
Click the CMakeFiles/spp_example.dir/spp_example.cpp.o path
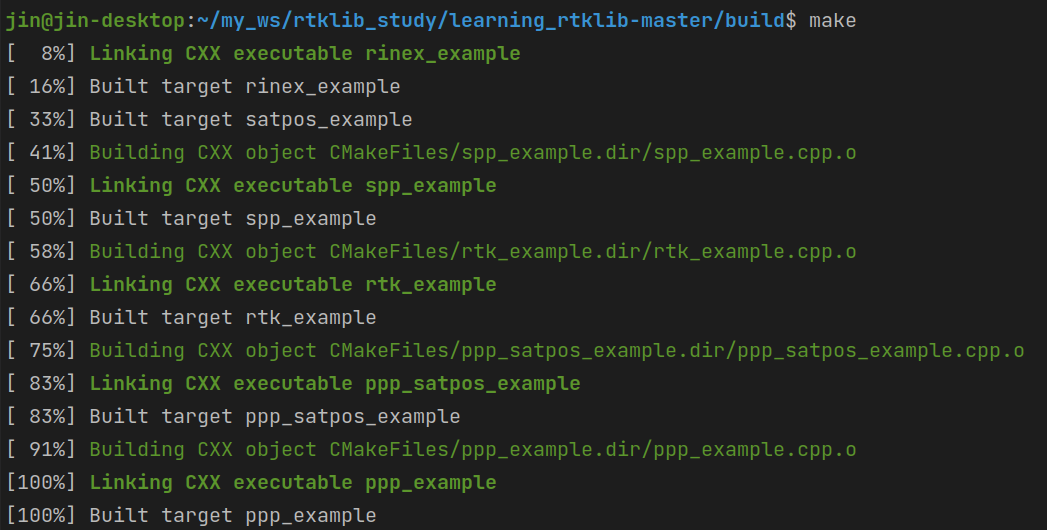[593, 152]
